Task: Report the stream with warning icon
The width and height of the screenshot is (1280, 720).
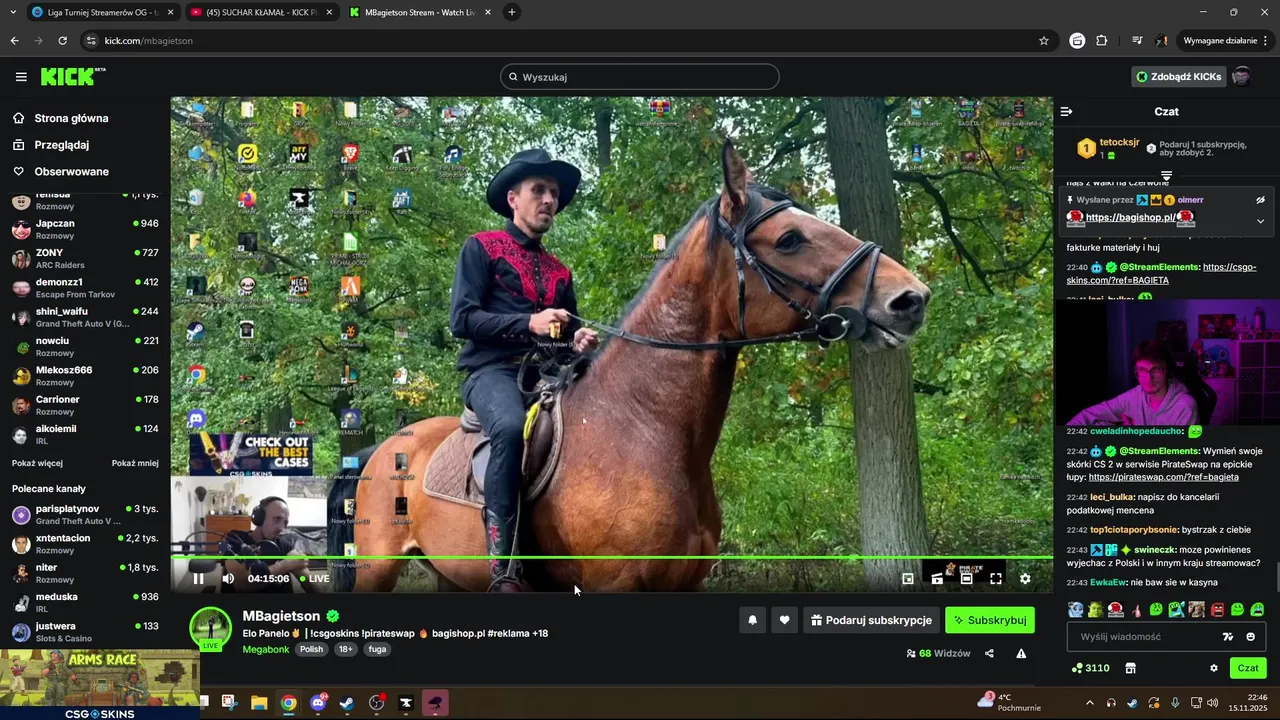Action: tap(1021, 653)
